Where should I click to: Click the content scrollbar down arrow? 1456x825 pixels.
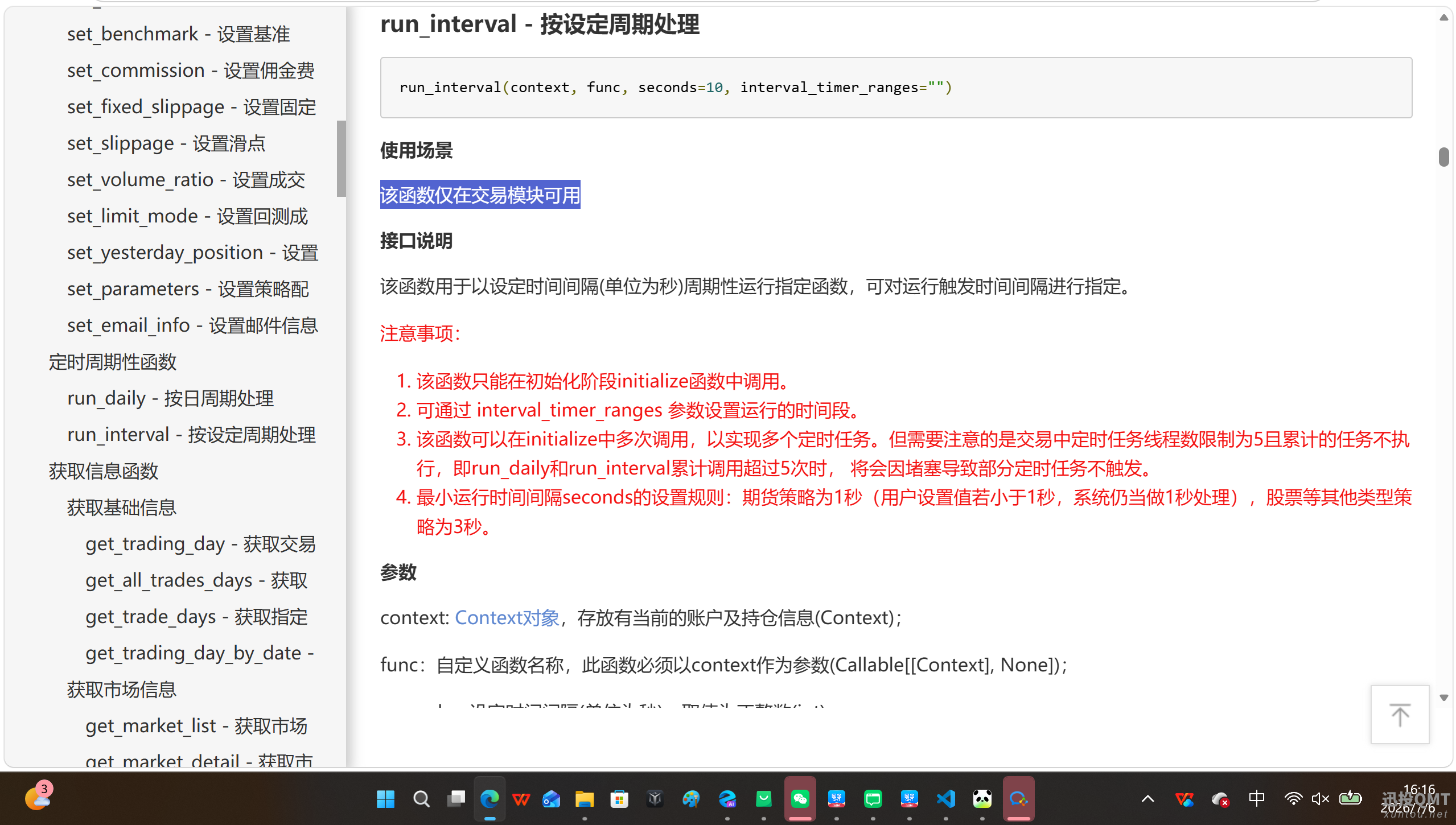(1443, 698)
